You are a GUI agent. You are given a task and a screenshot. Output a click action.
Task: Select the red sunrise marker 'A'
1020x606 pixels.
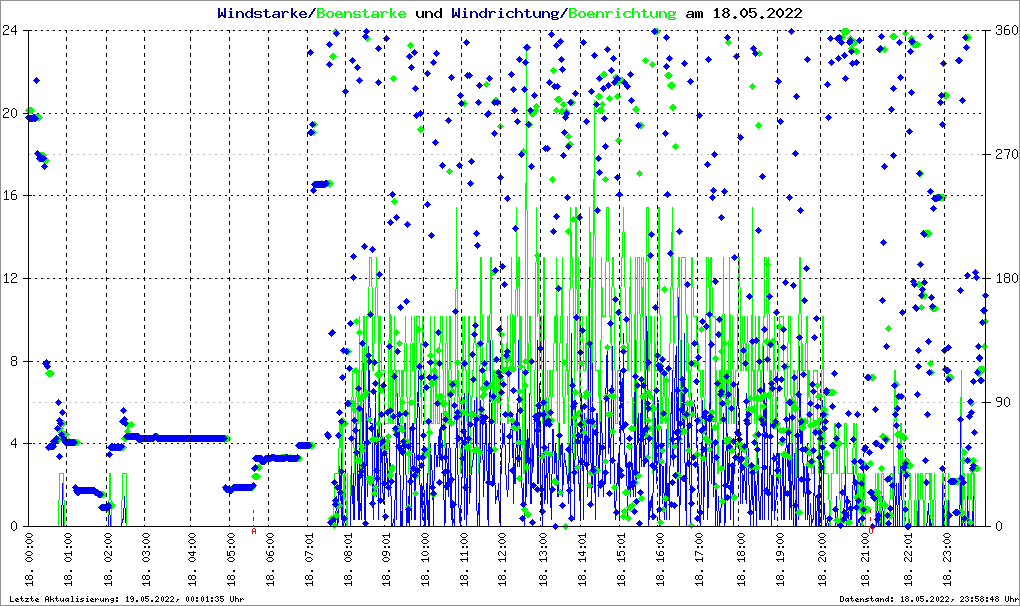tap(254, 531)
